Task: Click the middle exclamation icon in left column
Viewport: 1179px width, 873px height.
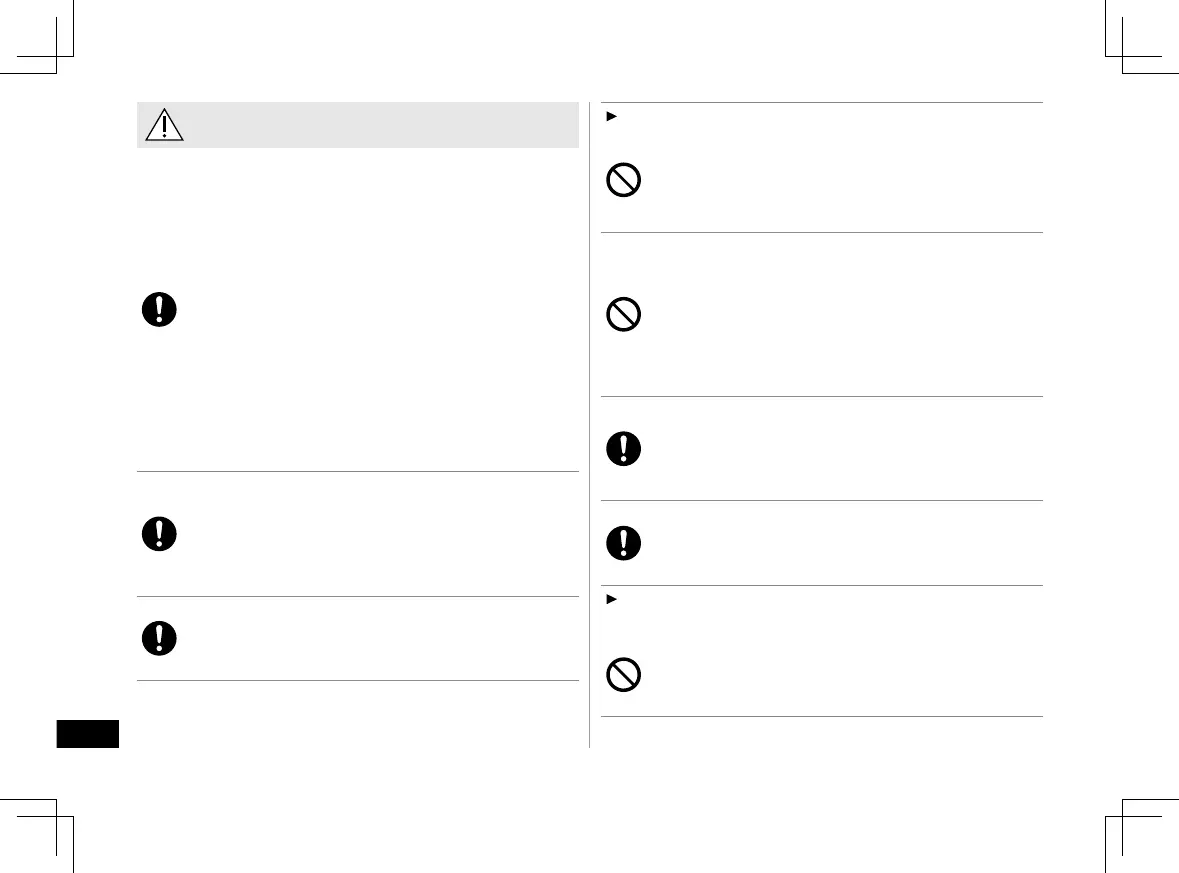Action: click(x=158, y=534)
